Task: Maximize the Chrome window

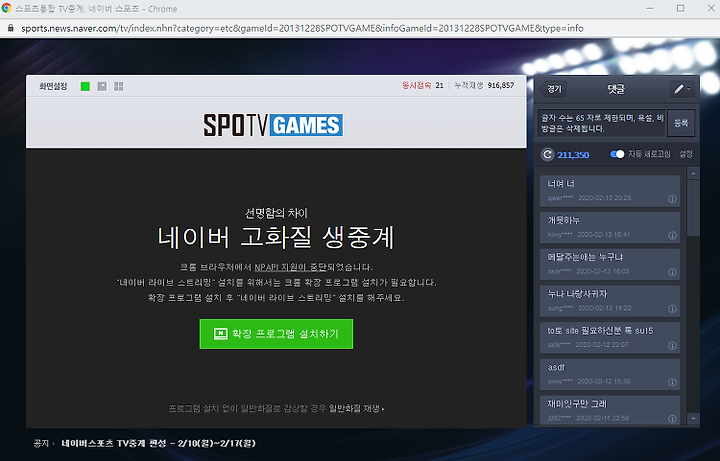Action: (x=681, y=8)
